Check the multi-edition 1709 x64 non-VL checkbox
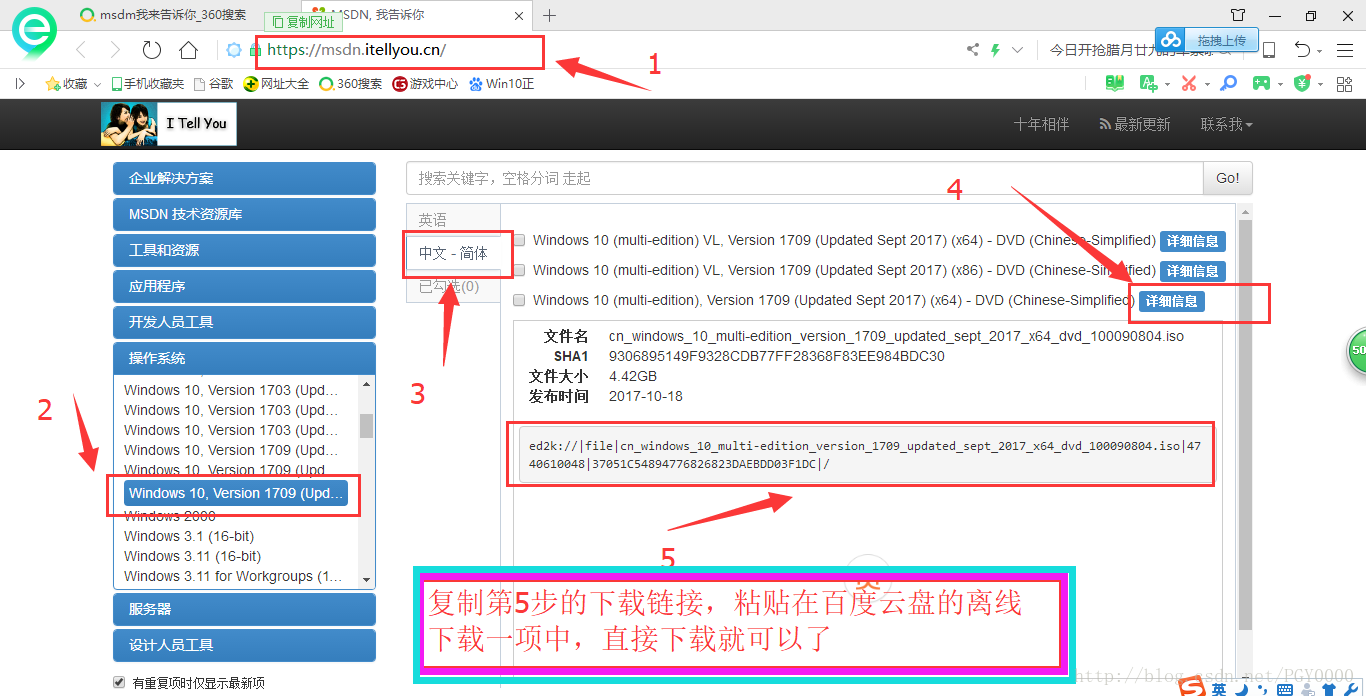Screen dimensions: 1366x696 519,300
